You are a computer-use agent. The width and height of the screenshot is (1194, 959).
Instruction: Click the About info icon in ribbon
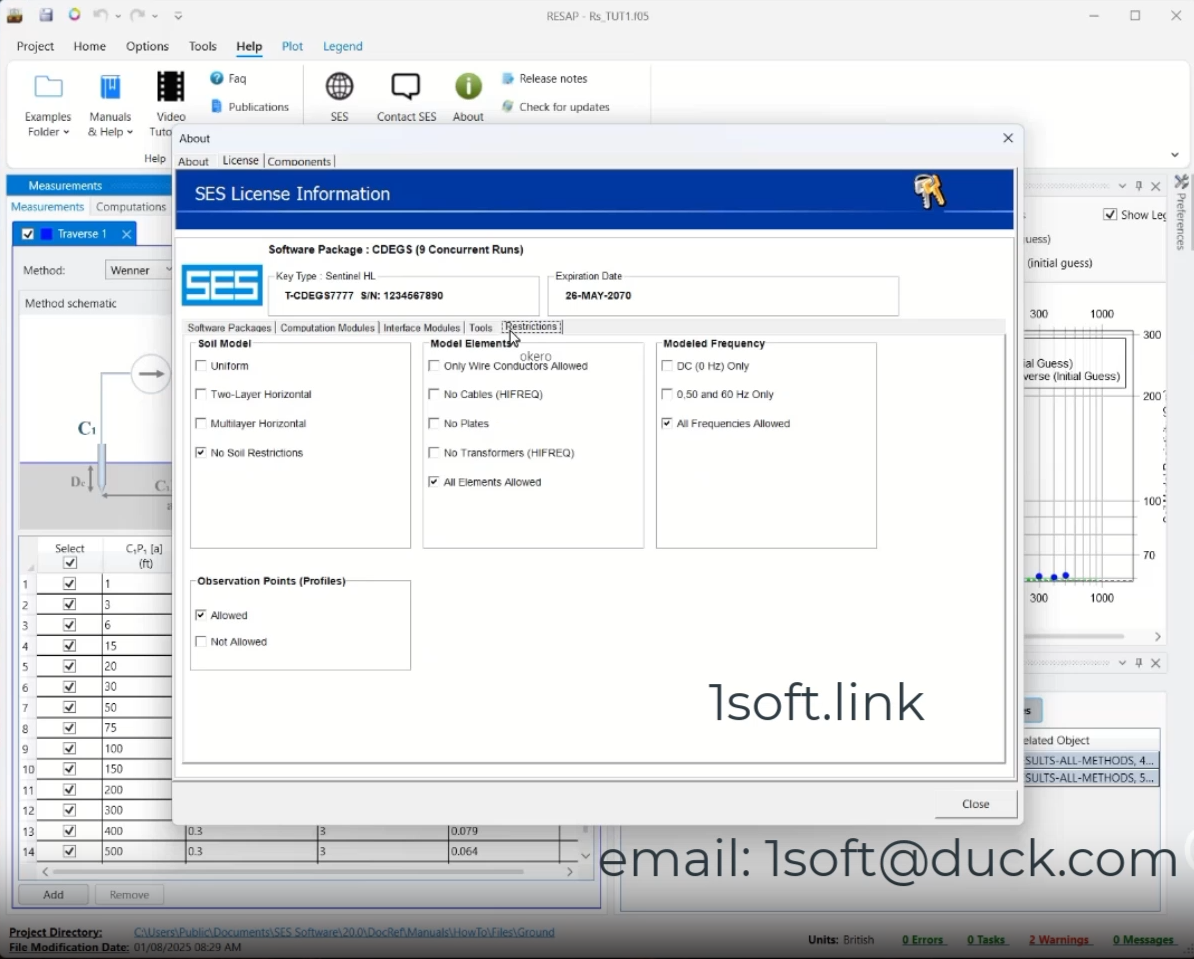pyautogui.click(x=468, y=87)
